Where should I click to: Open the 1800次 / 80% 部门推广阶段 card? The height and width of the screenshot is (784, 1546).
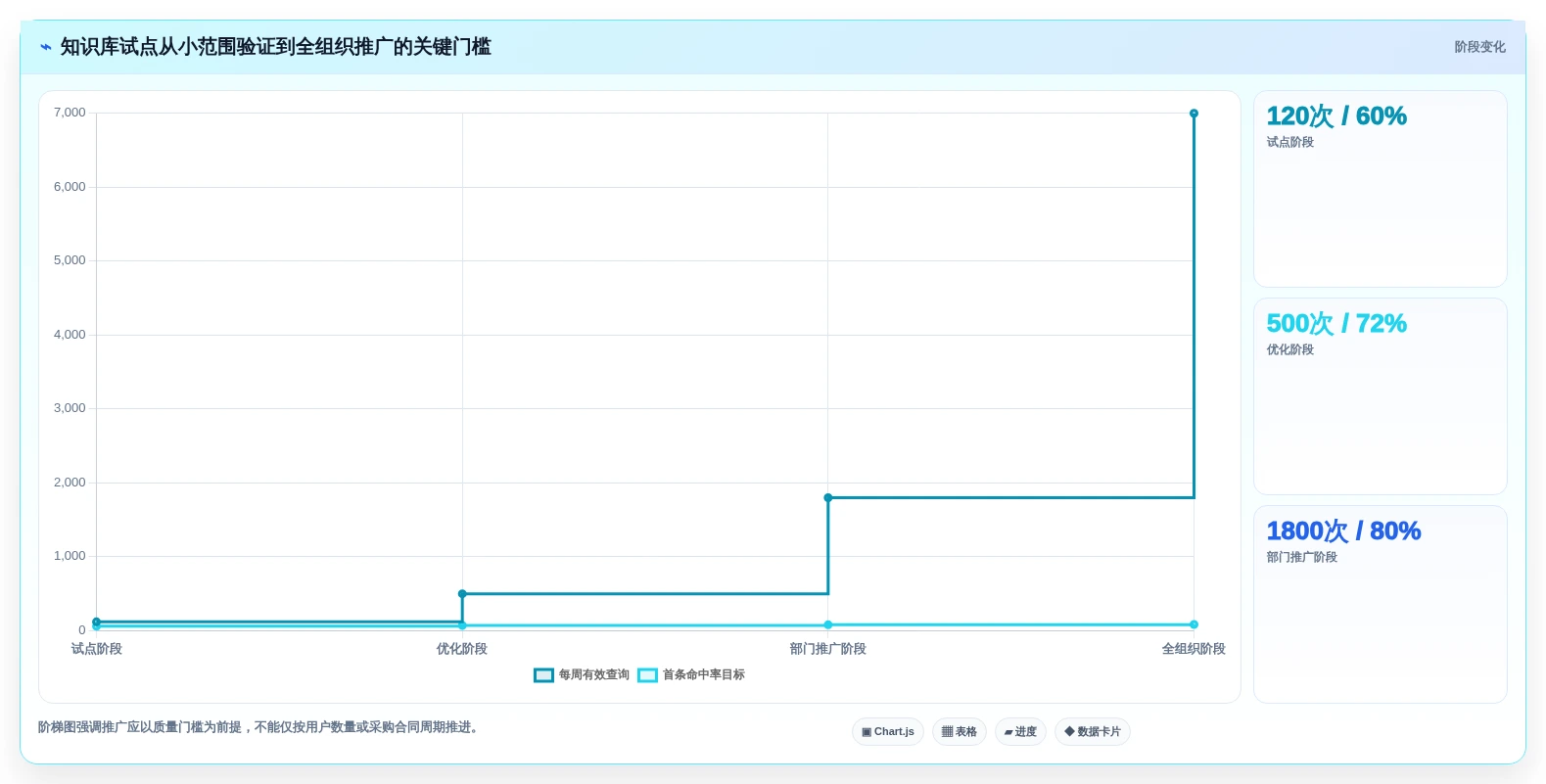coord(1381,604)
